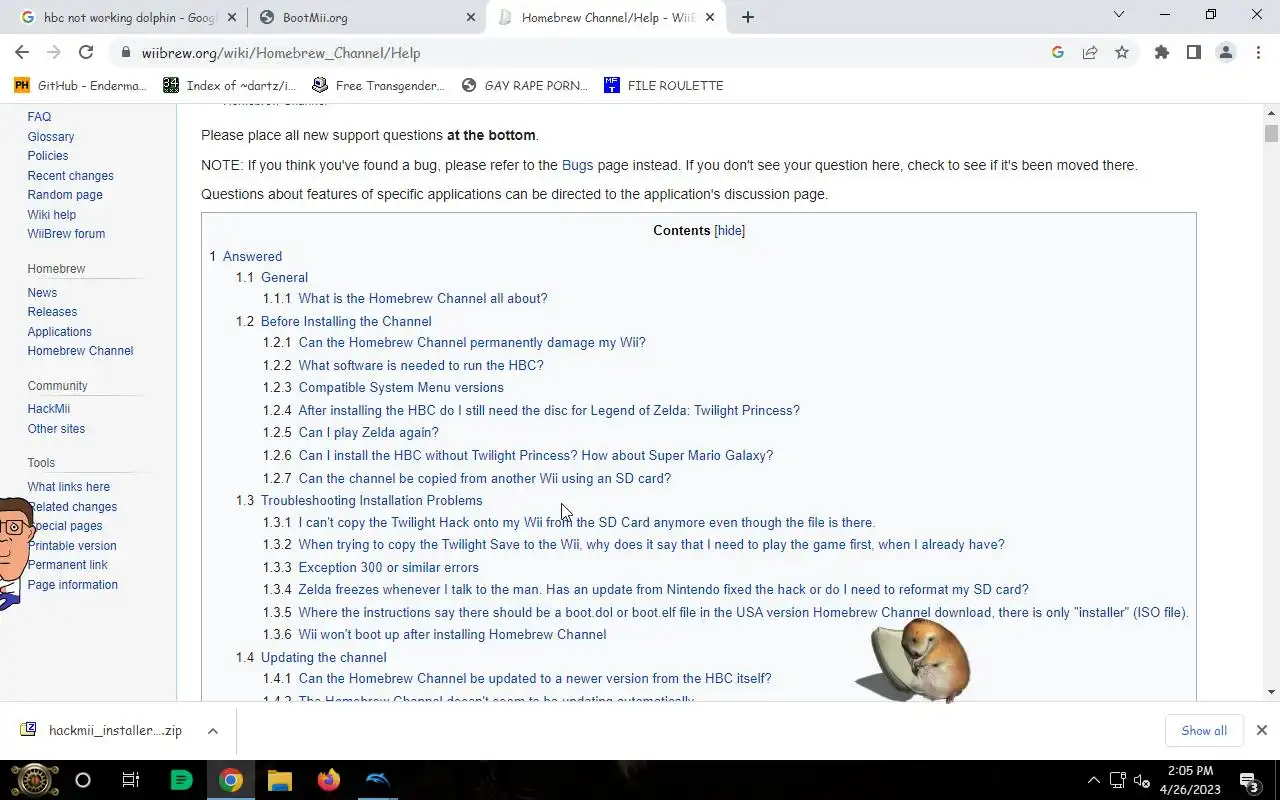The height and width of the screenshot is (800, 1280).
Task: Go back to the previous page
Action: tap(22, 53)
